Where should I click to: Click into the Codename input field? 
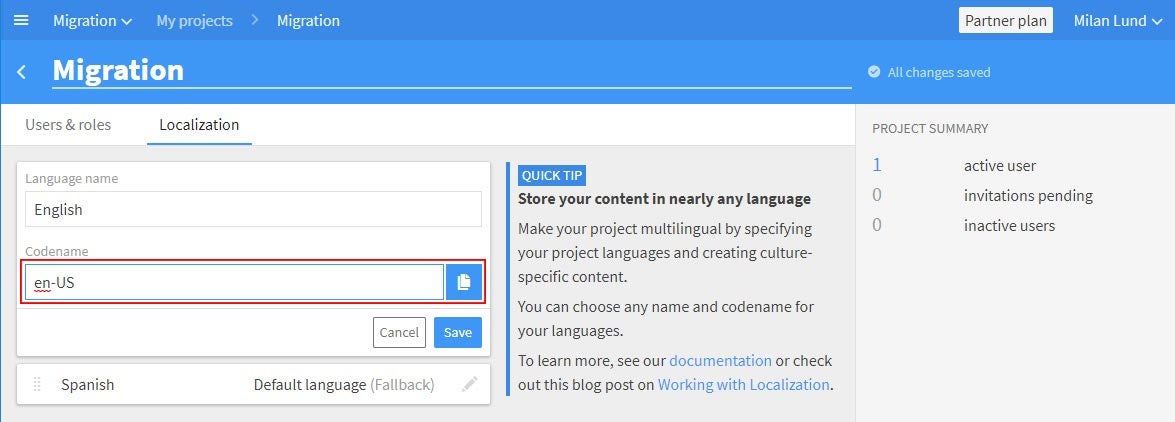pyautogui.click(x=235, y=282)
